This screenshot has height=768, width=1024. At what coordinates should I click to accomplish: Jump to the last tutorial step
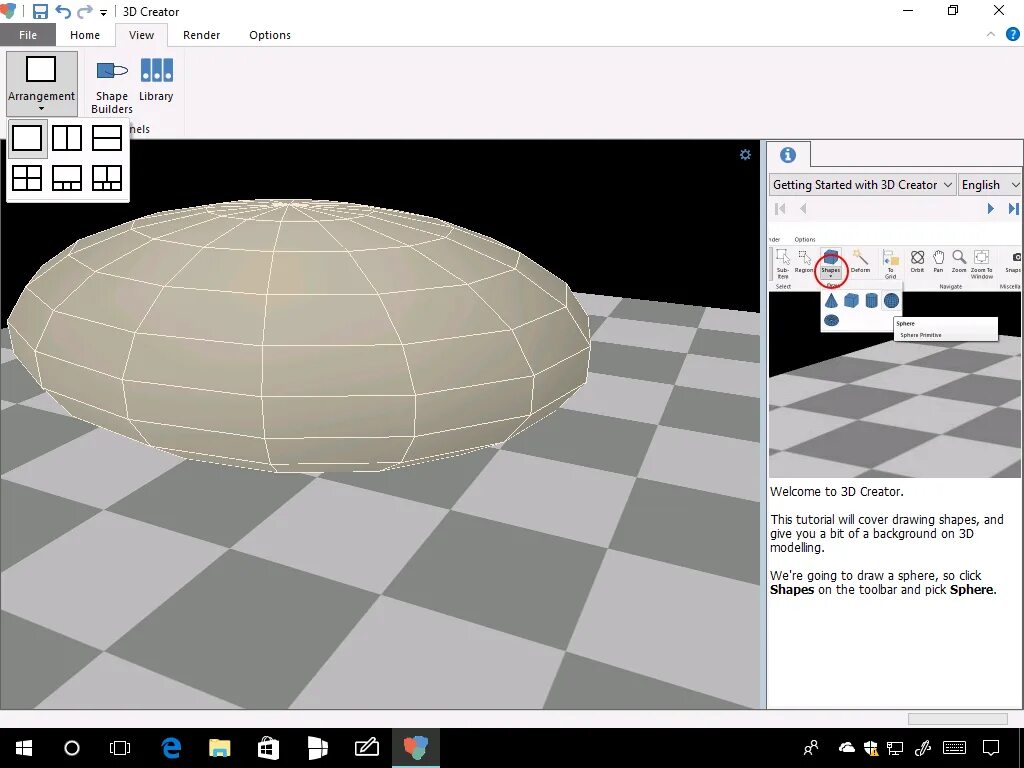[1013, 208]
